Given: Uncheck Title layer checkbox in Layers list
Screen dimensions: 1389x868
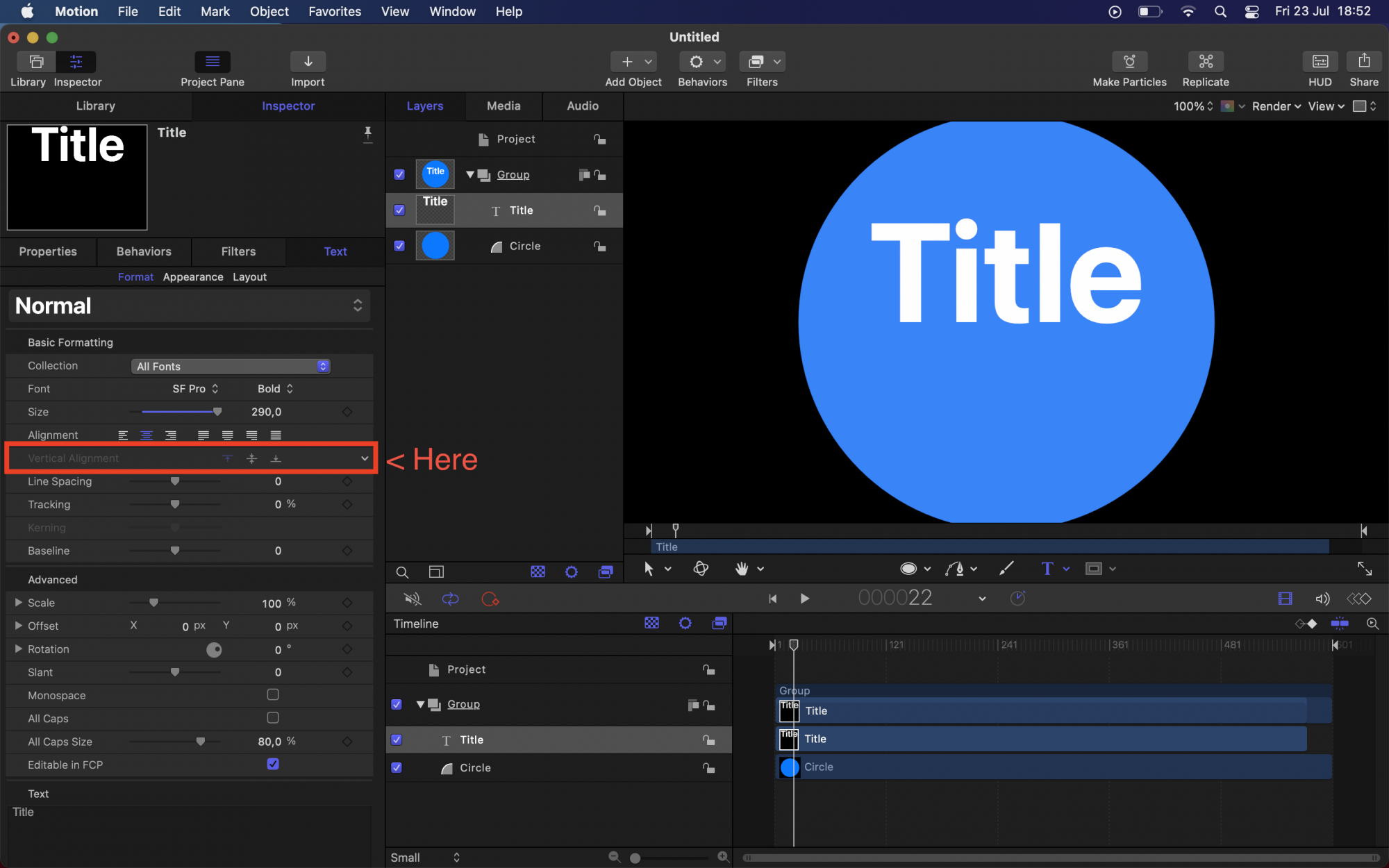Looking at the screenshot, I should click(399, 210).
